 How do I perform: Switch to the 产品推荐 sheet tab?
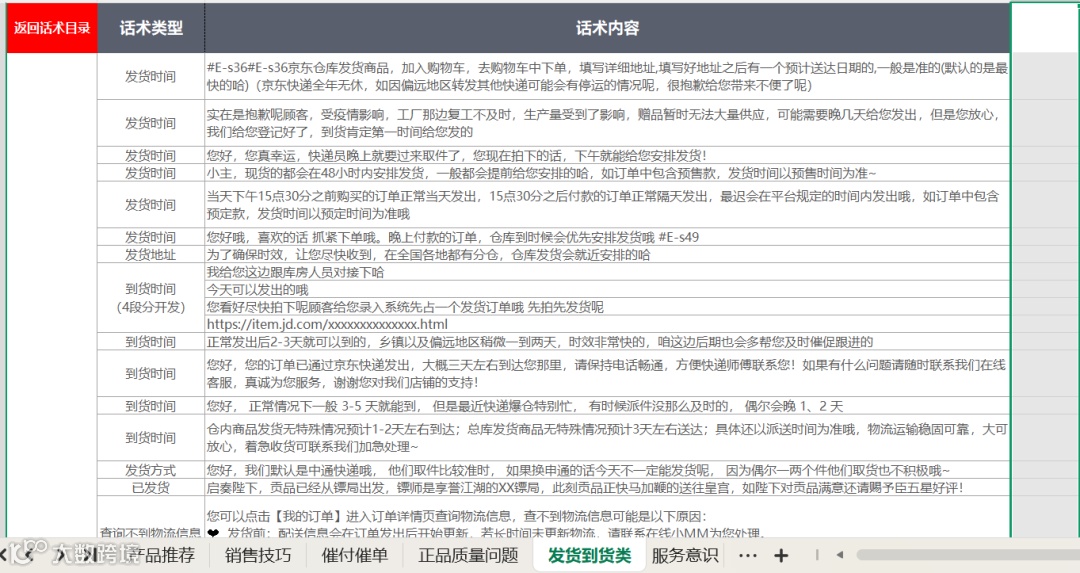163,555
